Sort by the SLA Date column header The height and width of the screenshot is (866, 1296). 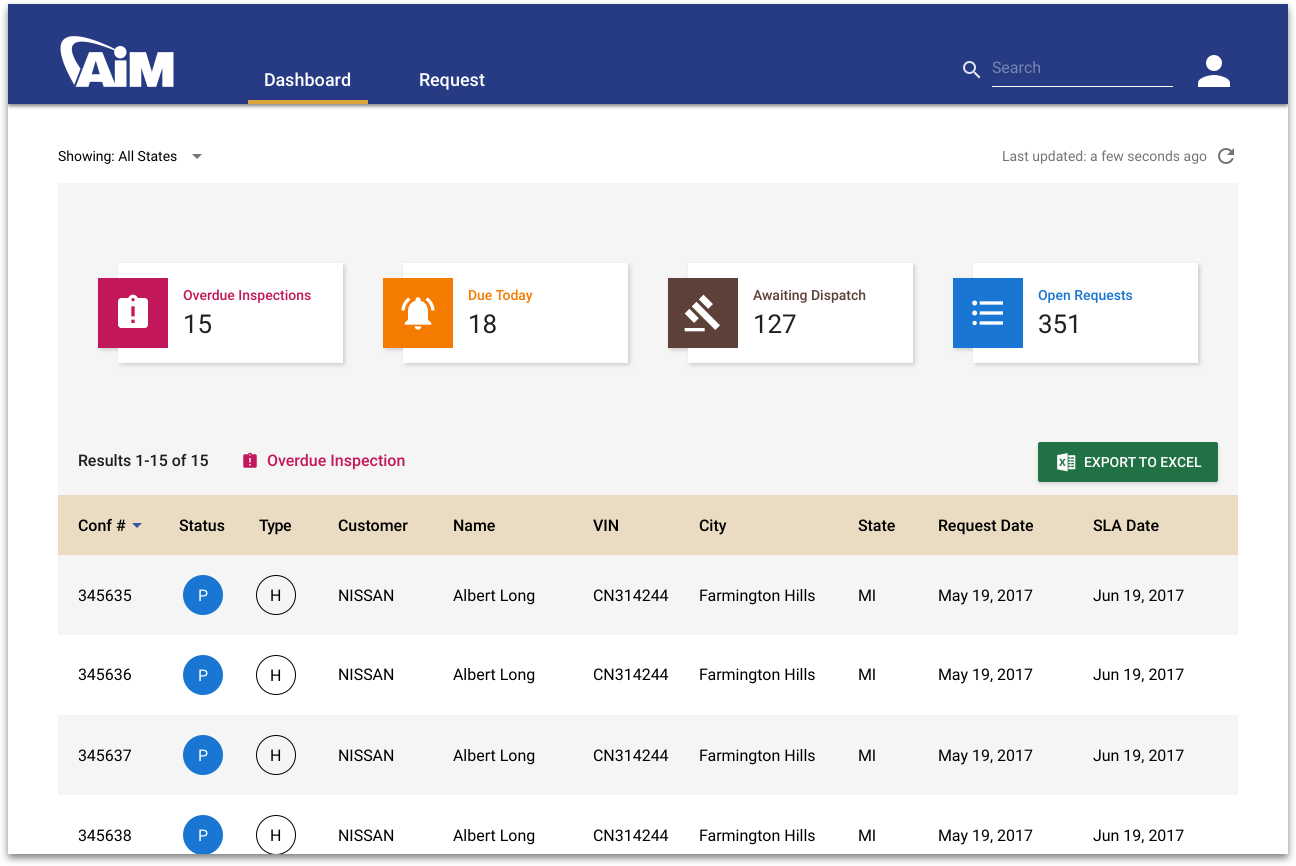pos(1125,525)
